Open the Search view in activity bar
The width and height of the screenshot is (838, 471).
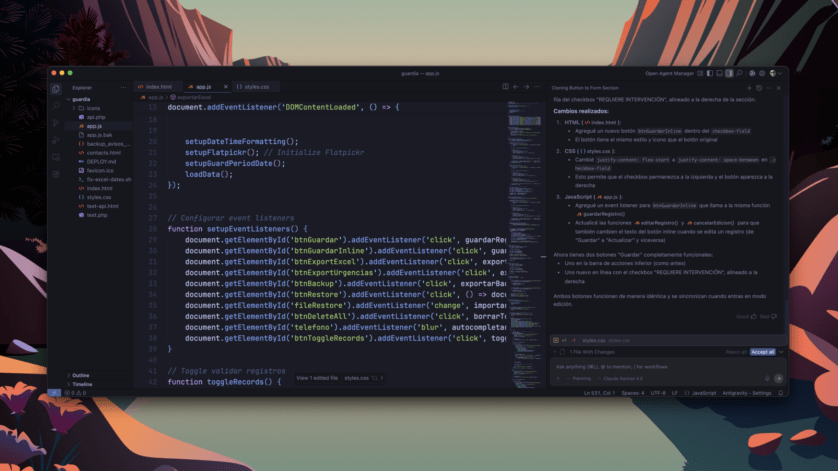[x=56, y=106]
